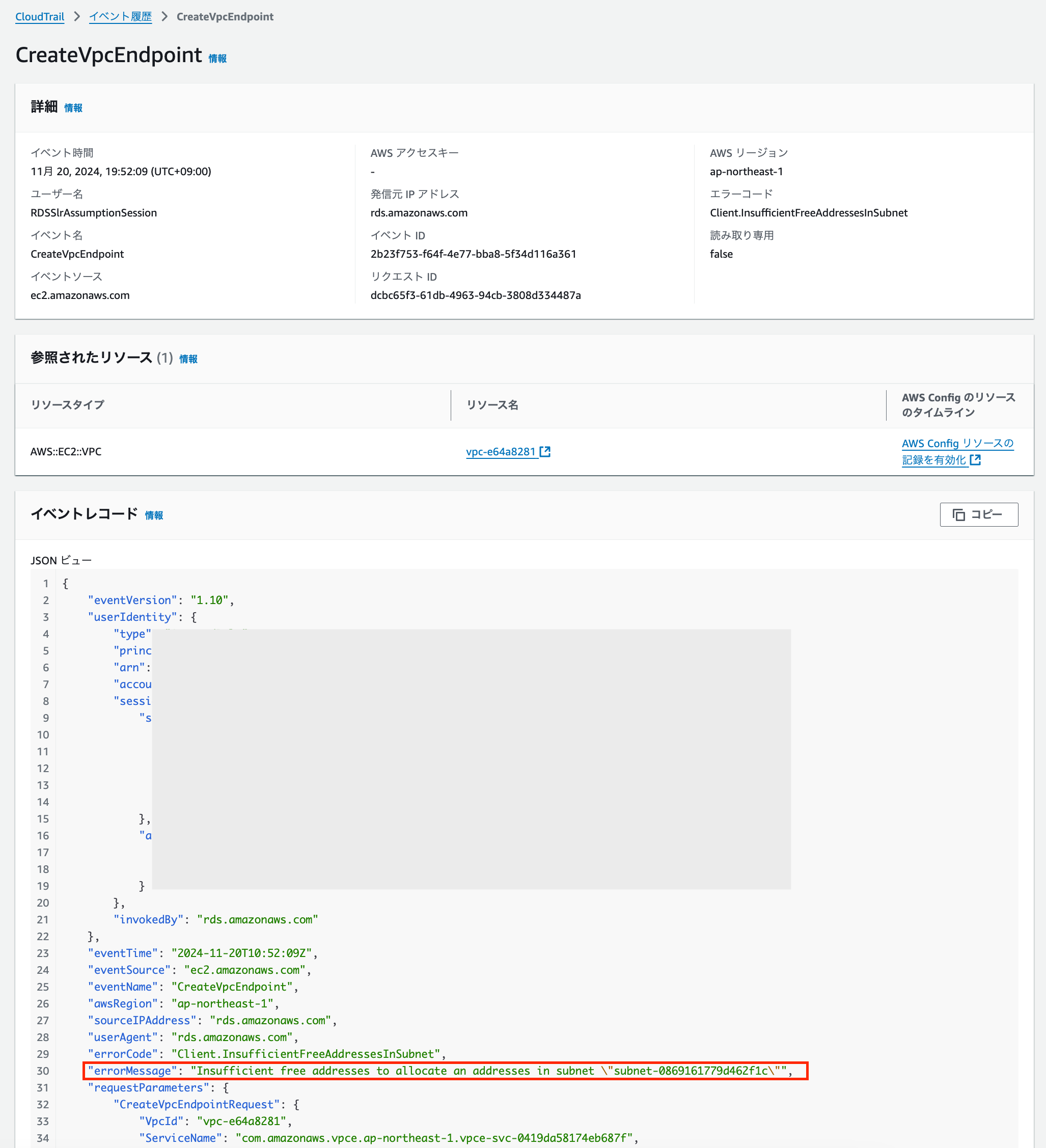Click external icon after 記録を有効化
The image size is (1046, 1148).
click(x=975, y=459)
